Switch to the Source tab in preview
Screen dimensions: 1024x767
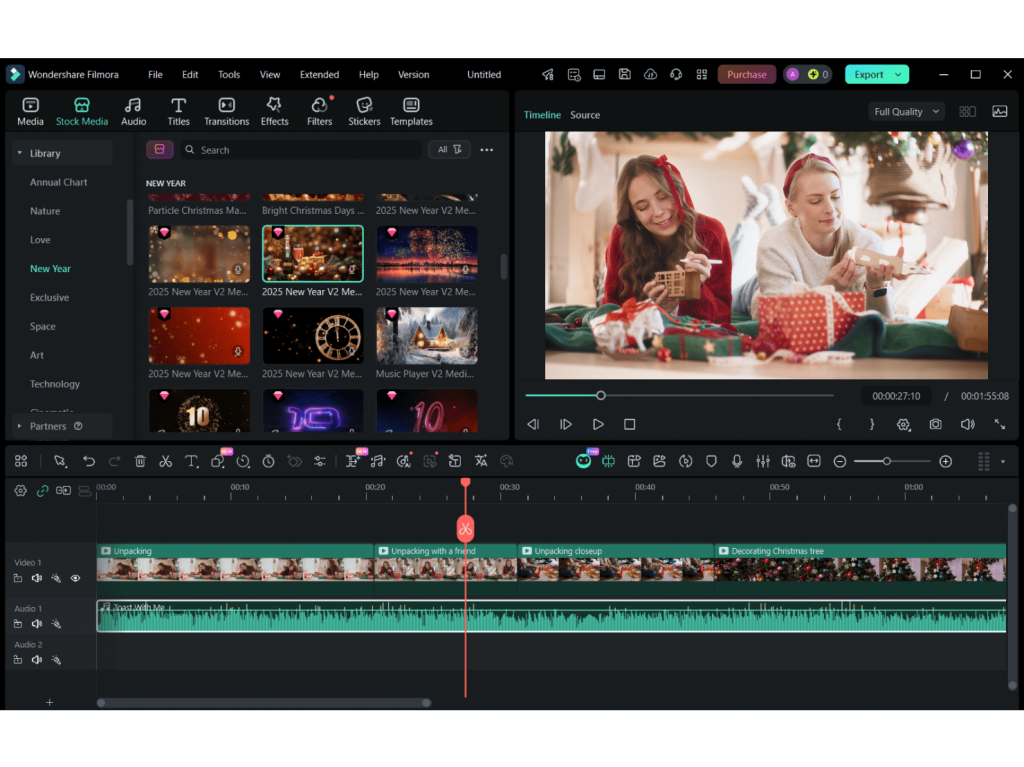coord(585,115)
